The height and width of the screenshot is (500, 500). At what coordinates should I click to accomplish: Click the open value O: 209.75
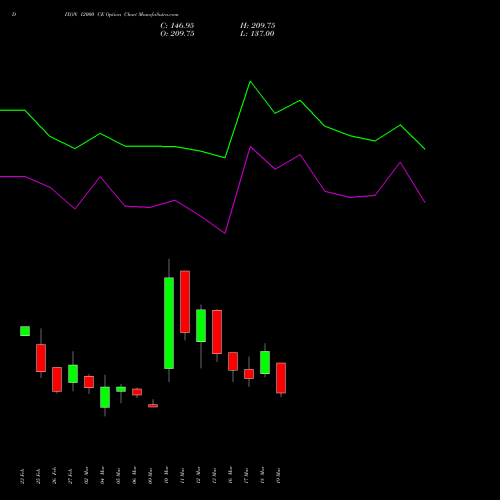(177, 34)
